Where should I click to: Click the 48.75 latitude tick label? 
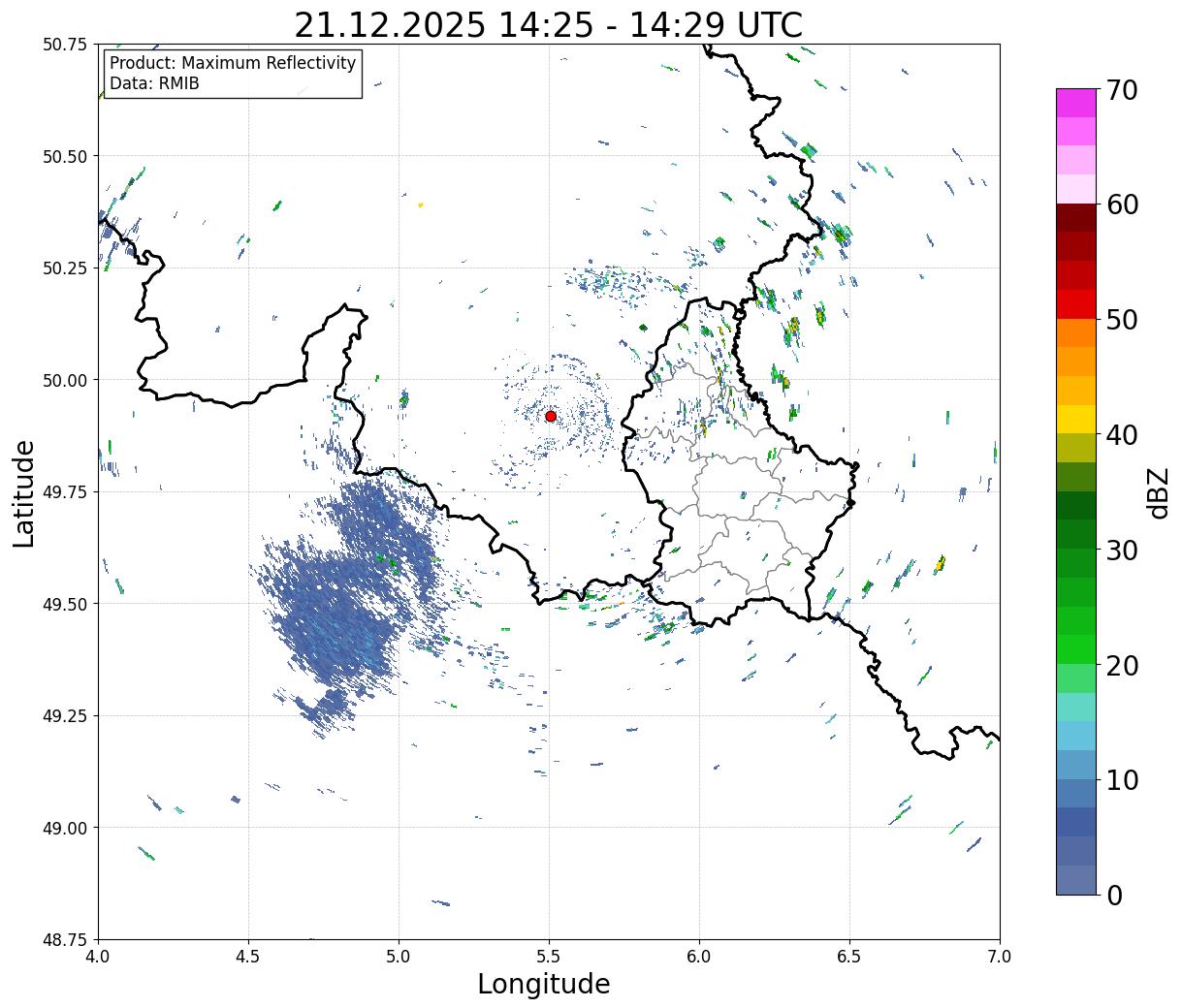coord(65,940)
